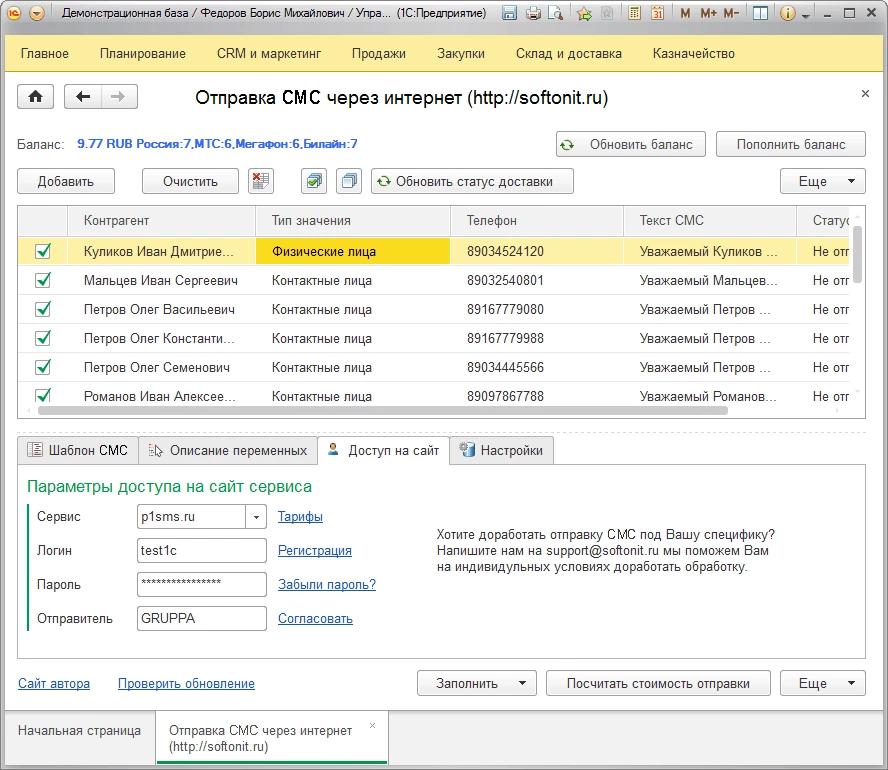
Task: Click the check-all rows icon
Action: click(314, 181)
